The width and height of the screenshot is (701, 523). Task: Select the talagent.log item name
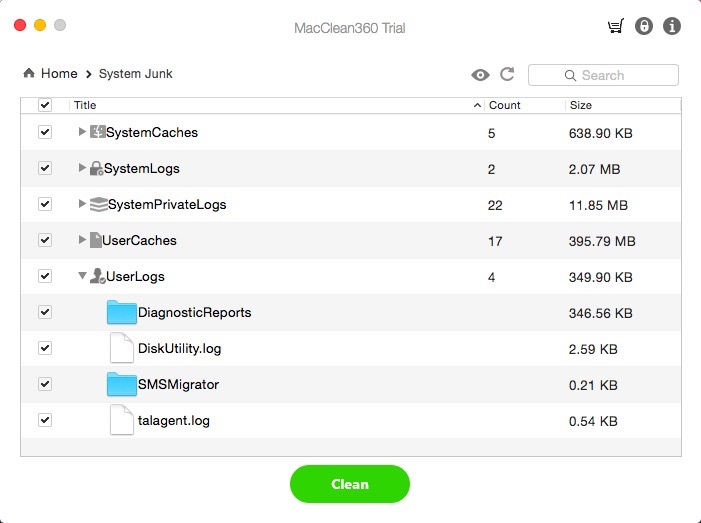point(173,421)
